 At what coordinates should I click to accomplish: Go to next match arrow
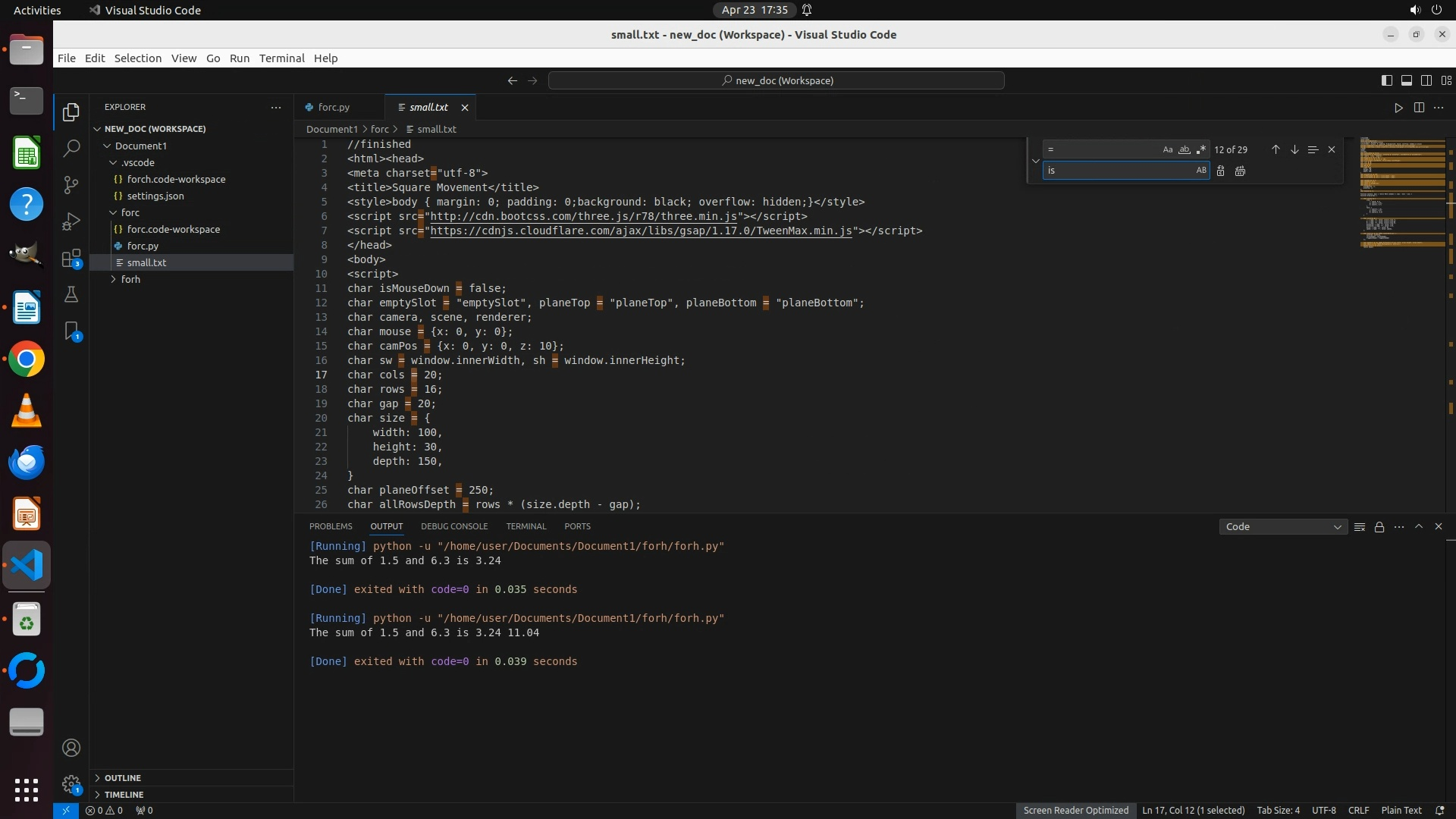click(1294, 150)
